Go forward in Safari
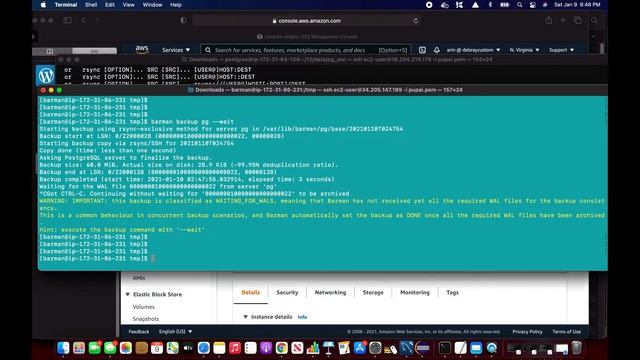Image resolution: width=640 pixels, height=360 pixels. point(97,20)
